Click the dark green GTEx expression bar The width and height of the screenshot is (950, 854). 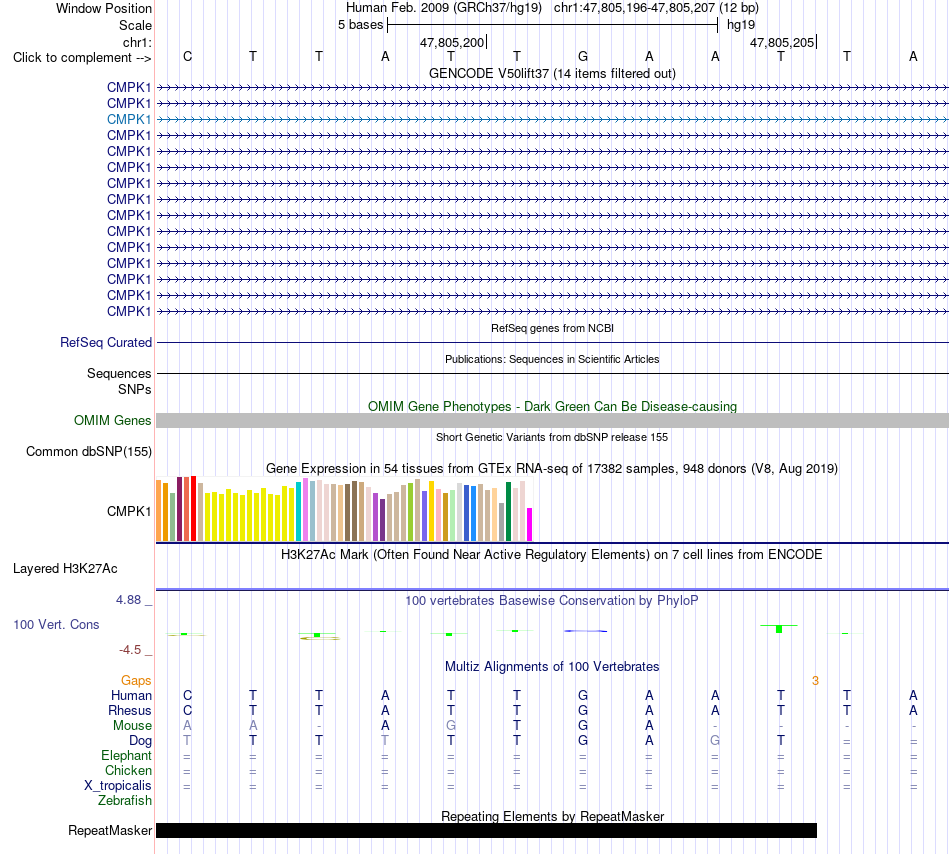click(508, 511)
